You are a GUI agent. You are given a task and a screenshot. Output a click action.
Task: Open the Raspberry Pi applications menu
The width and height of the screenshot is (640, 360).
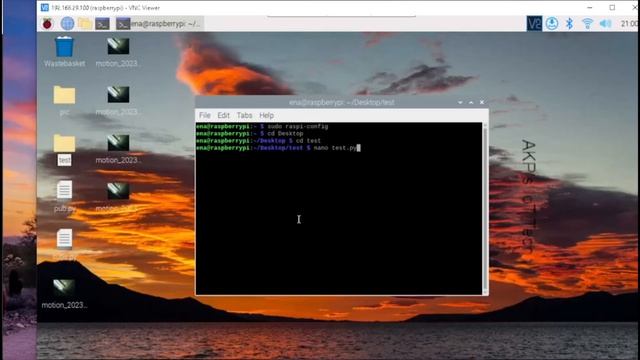point(47,24)
